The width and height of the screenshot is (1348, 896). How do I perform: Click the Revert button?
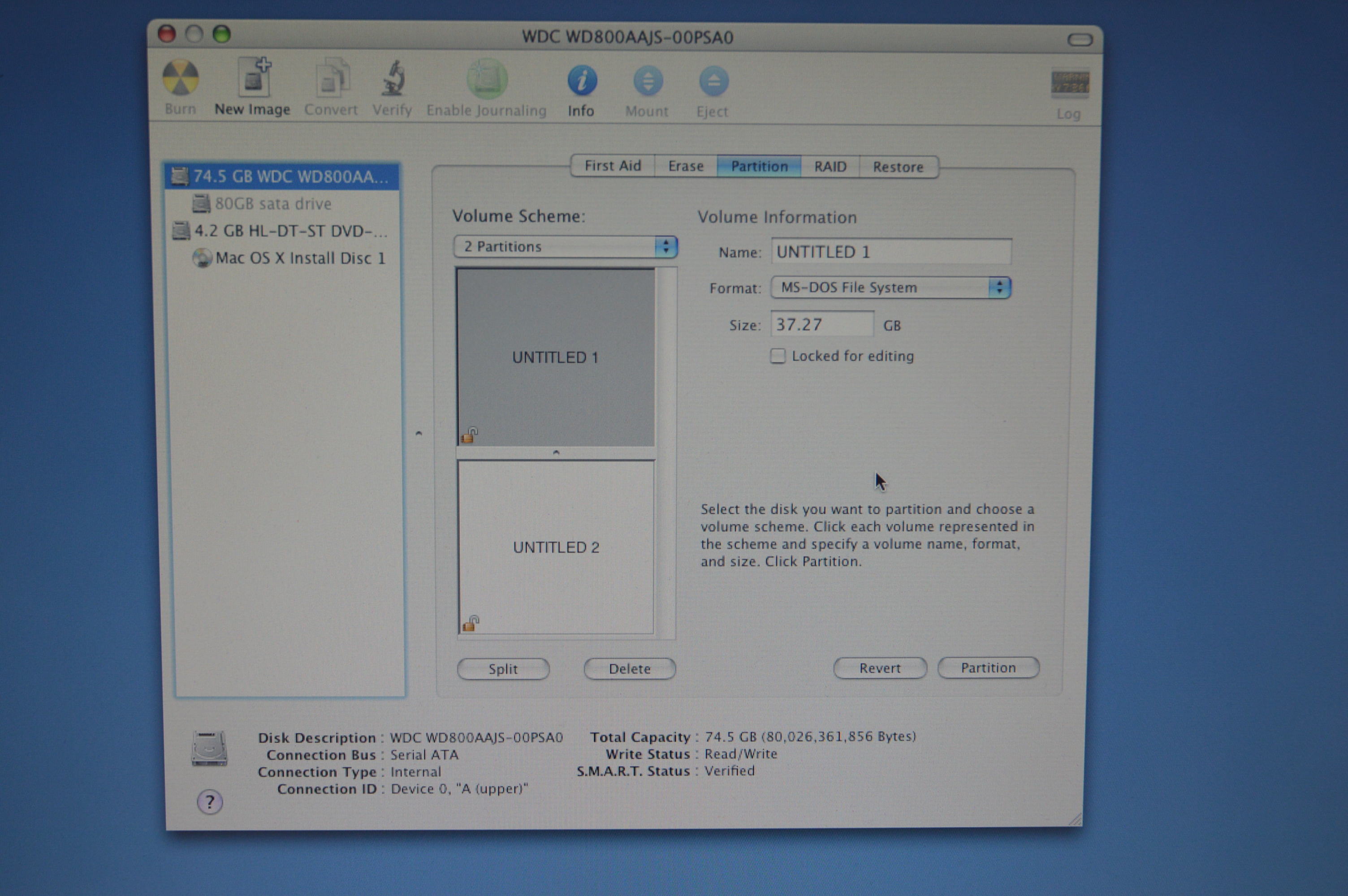tap(880, 668)
